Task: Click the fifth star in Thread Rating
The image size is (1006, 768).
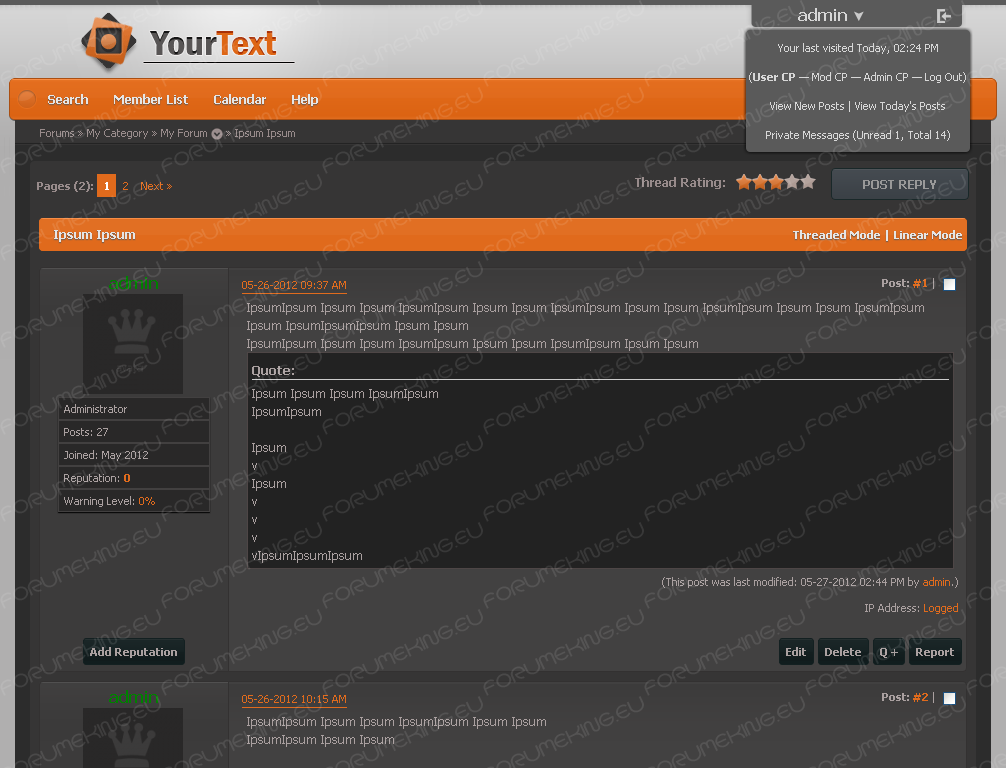Action: tap(808, 182)
